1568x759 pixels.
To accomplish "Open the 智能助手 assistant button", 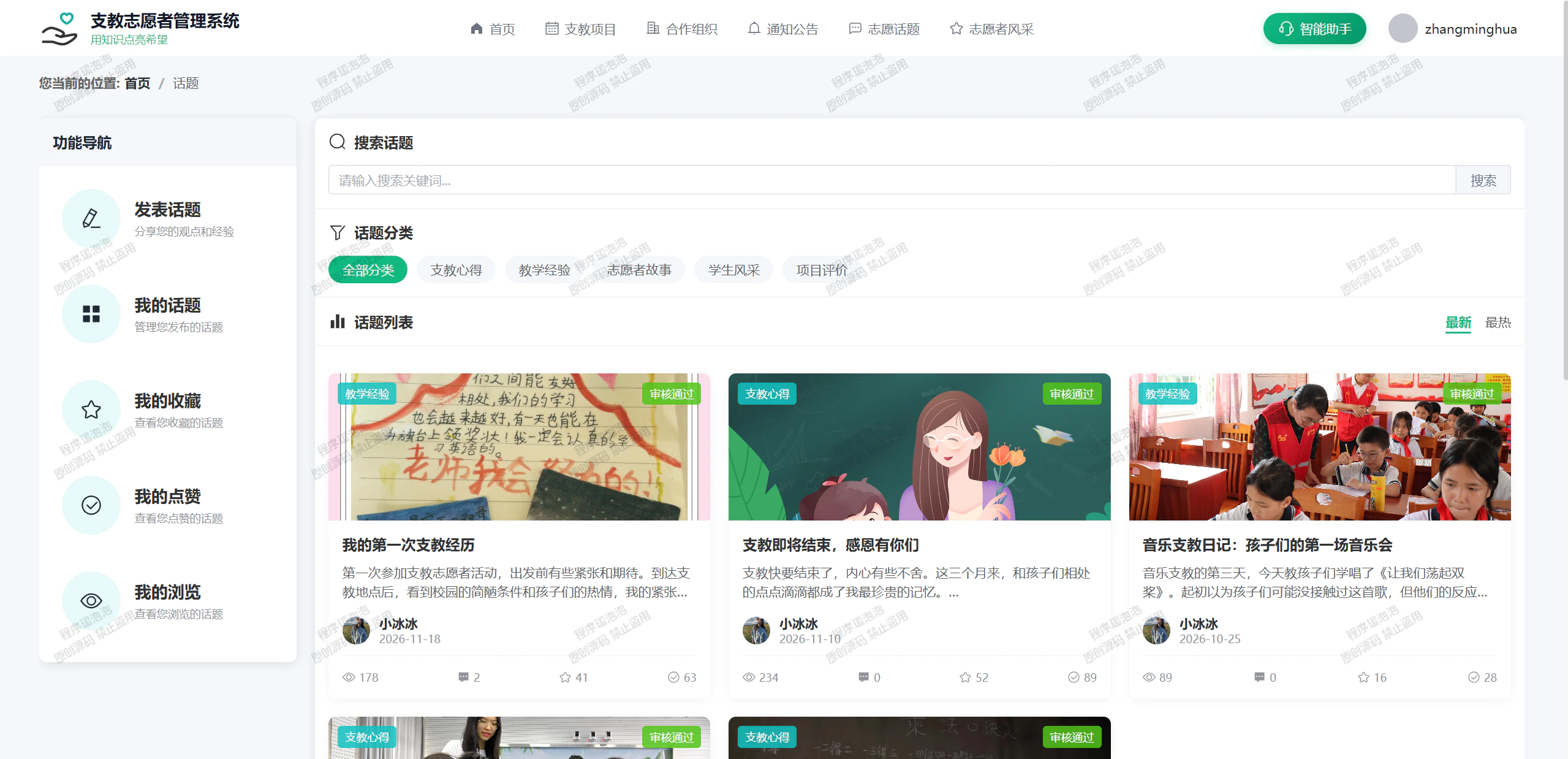I will (x=1314, y=29).
